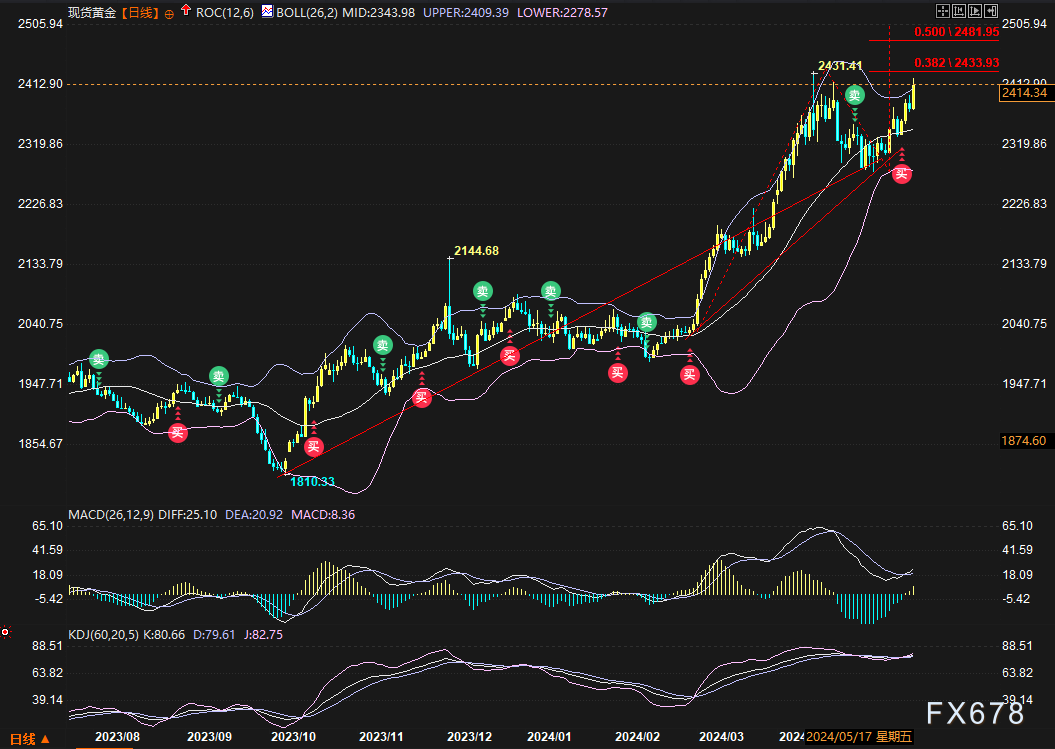Click the orange circled-plus icon beside 【日线】
The image size is (1055, 749).
168,13
